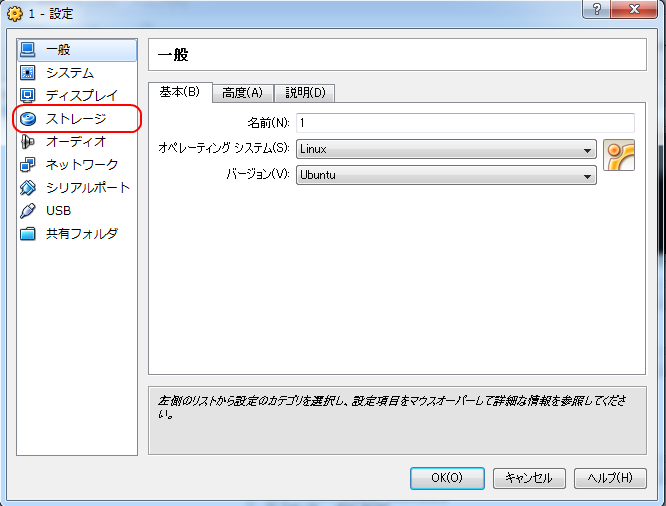Click the 名前(N) input field
The image size is (666, 506).
coord(465,123)
